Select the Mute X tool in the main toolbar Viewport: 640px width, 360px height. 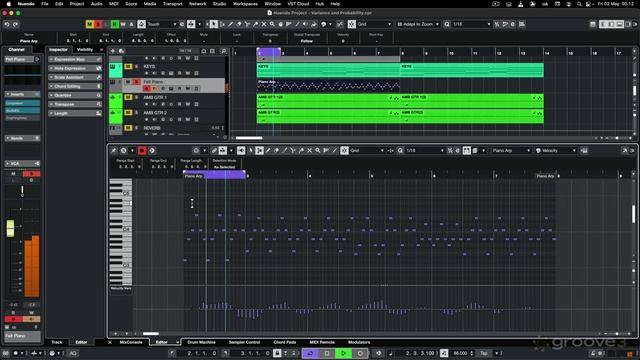[x=264, y=24]
